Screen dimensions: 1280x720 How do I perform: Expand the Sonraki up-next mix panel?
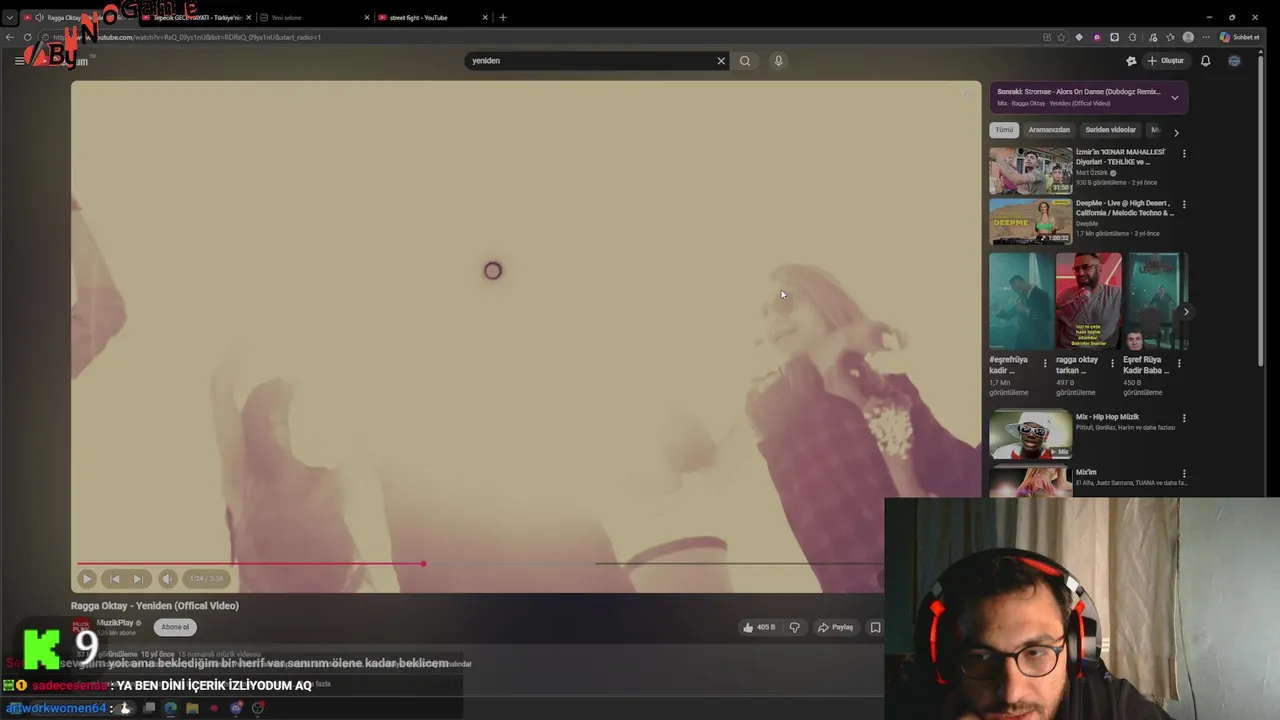tap(1175, 97)
